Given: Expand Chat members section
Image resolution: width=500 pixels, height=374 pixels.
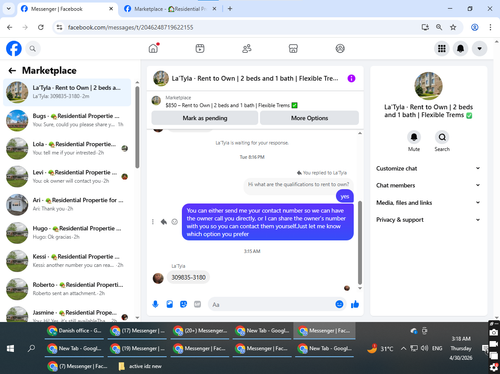Looking at the screenshot, I should pyautogui.click(x=428, y=185).
